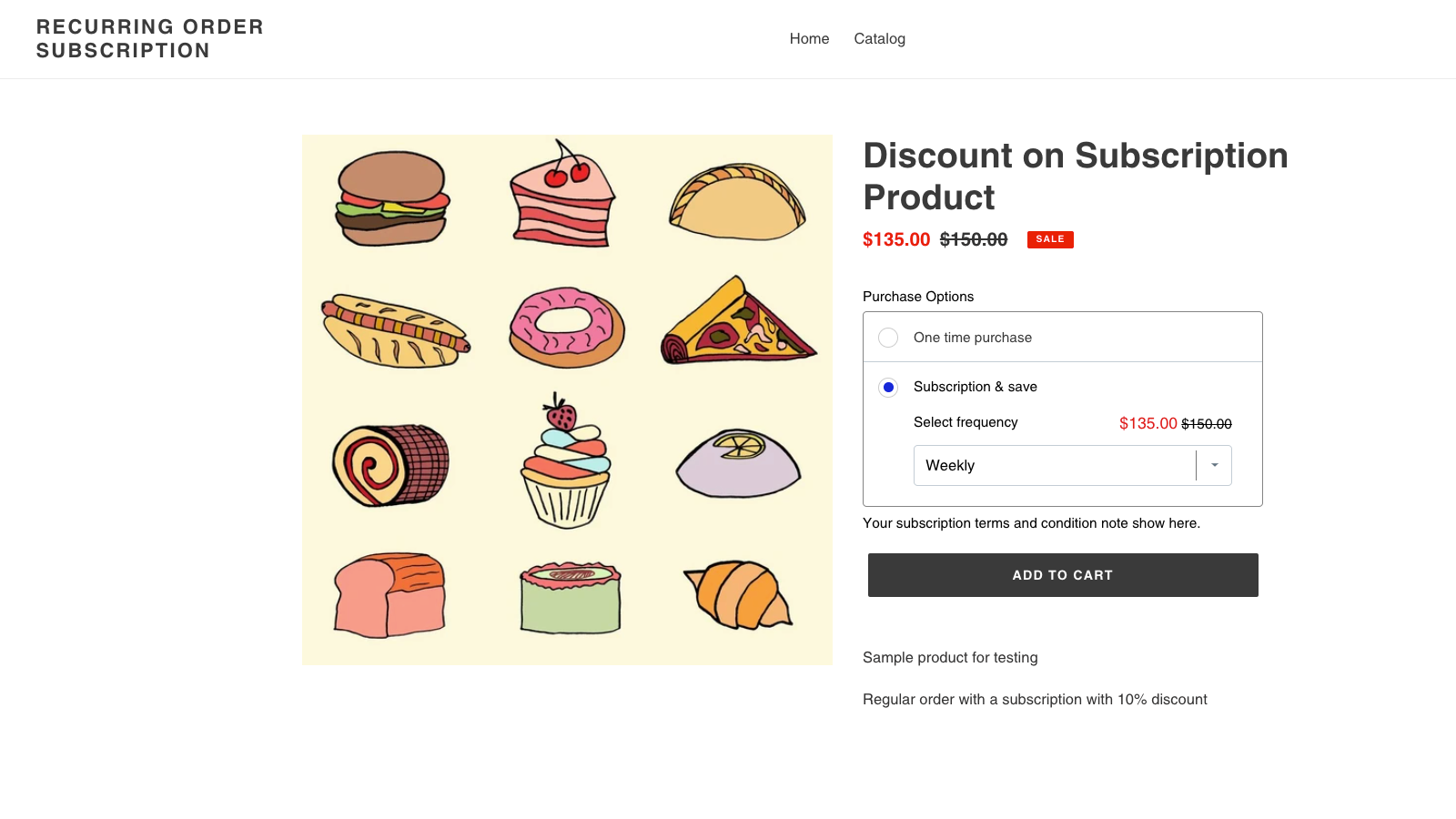Viewport: 1456px width, 819px height.
Task: Open the Catalog menu item
Action: [x=879, y=38]
